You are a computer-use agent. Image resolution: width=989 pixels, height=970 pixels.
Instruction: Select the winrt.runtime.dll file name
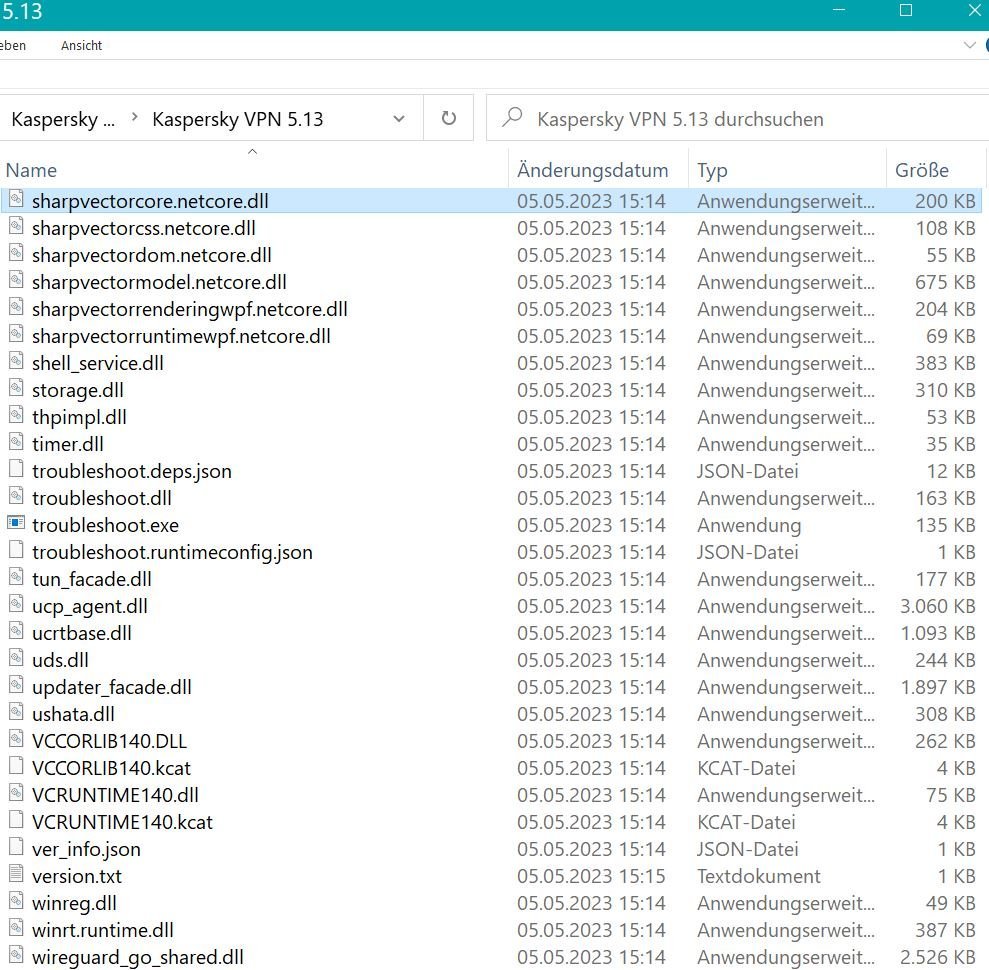(102, 930)
